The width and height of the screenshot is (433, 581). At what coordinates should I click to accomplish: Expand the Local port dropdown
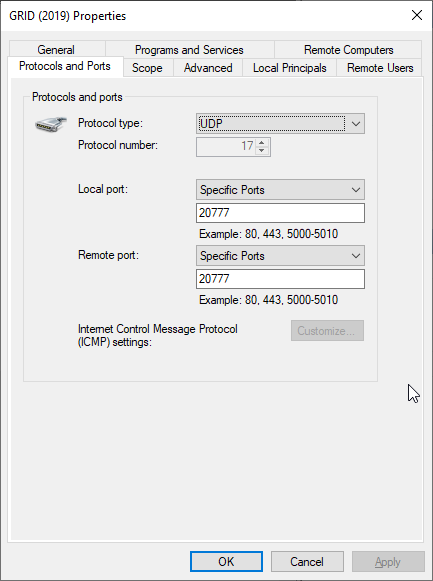point(280,190)
